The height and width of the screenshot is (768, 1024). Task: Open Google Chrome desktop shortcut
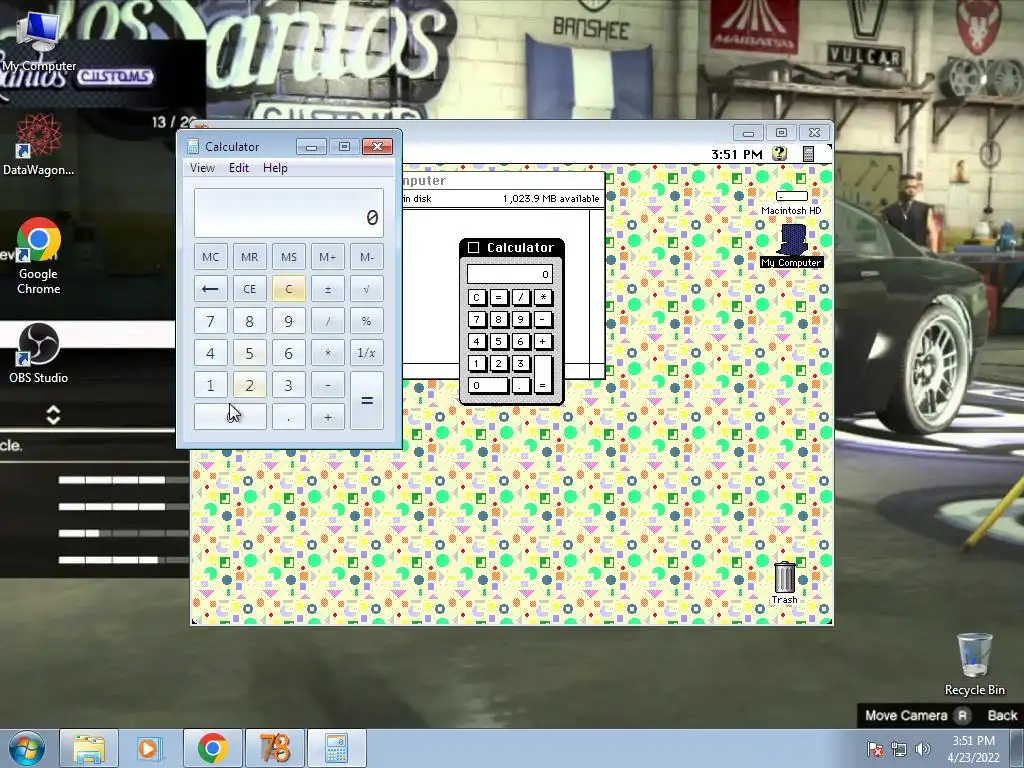[x=38, y=256]
